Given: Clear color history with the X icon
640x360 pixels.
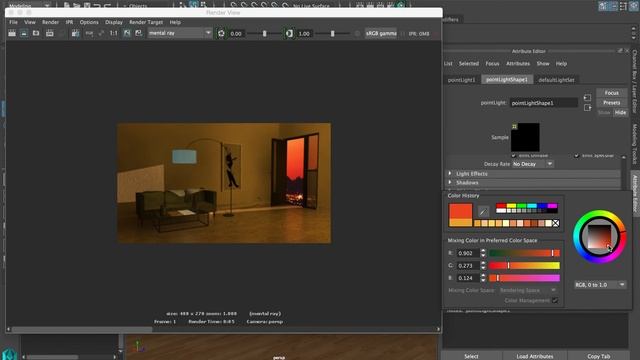Looking at the screenshot, I should coord(556,223).
